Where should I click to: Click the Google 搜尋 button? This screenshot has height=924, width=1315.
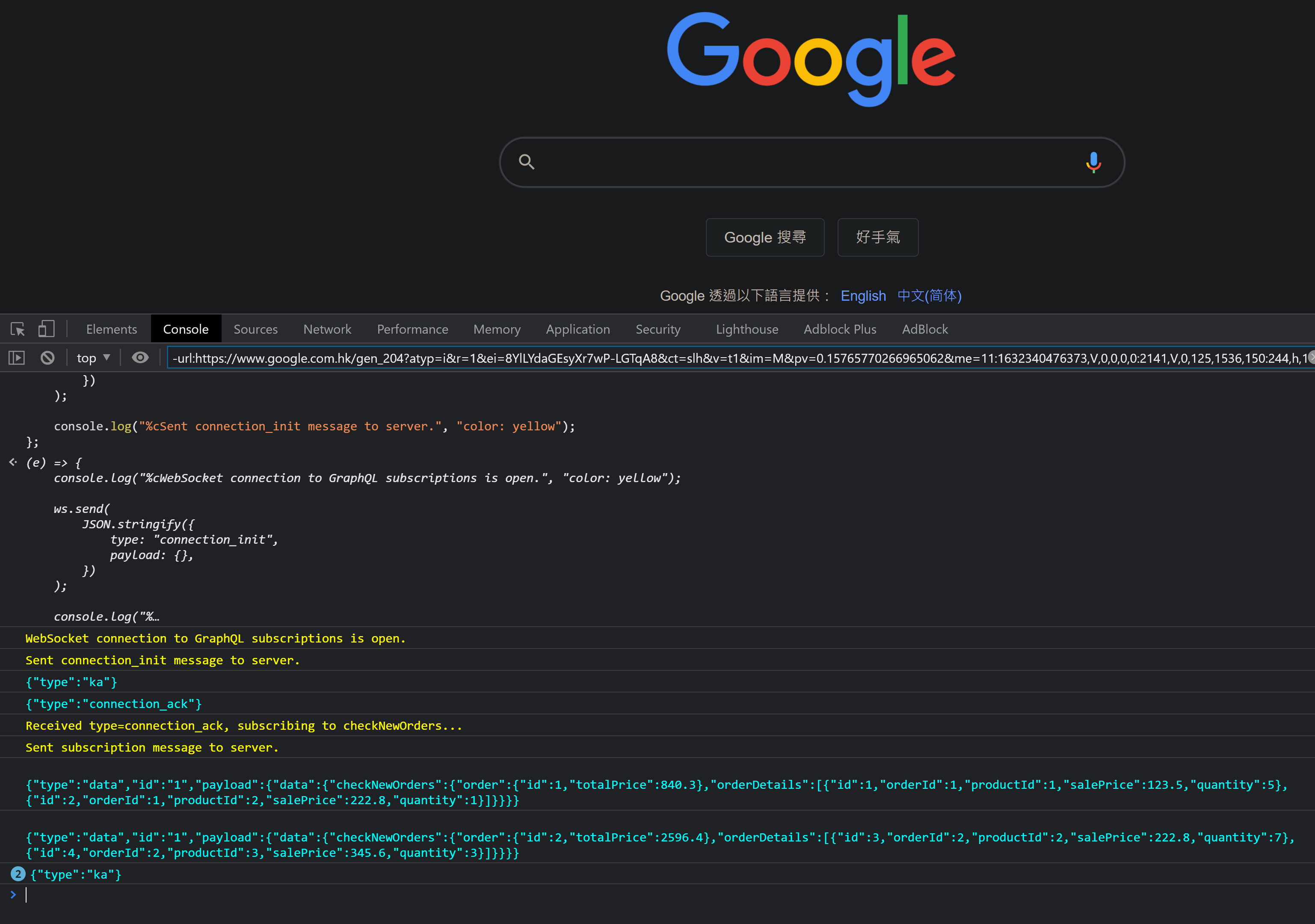tap(764, 237)
